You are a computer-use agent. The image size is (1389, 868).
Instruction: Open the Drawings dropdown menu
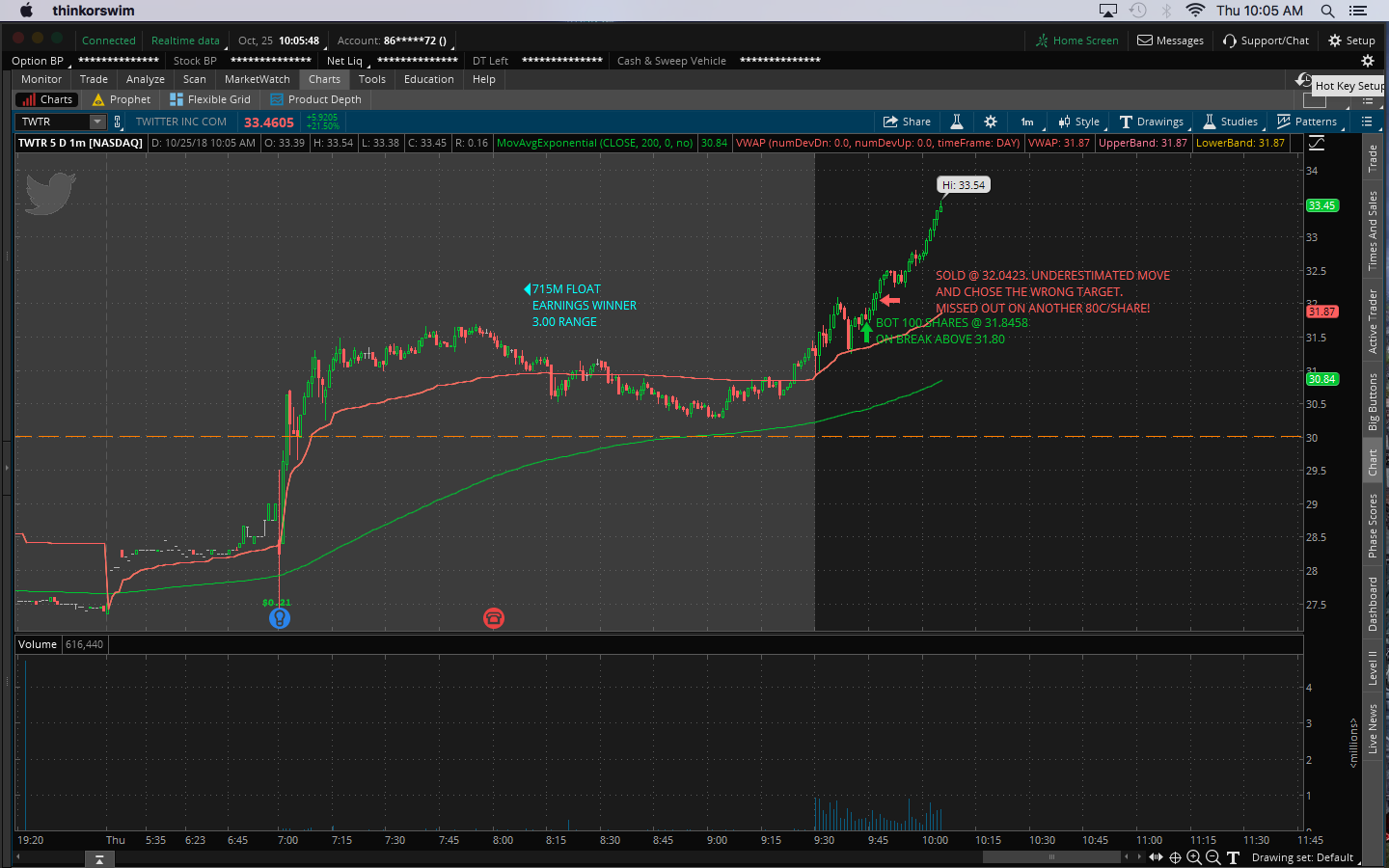coord(1152,122)
